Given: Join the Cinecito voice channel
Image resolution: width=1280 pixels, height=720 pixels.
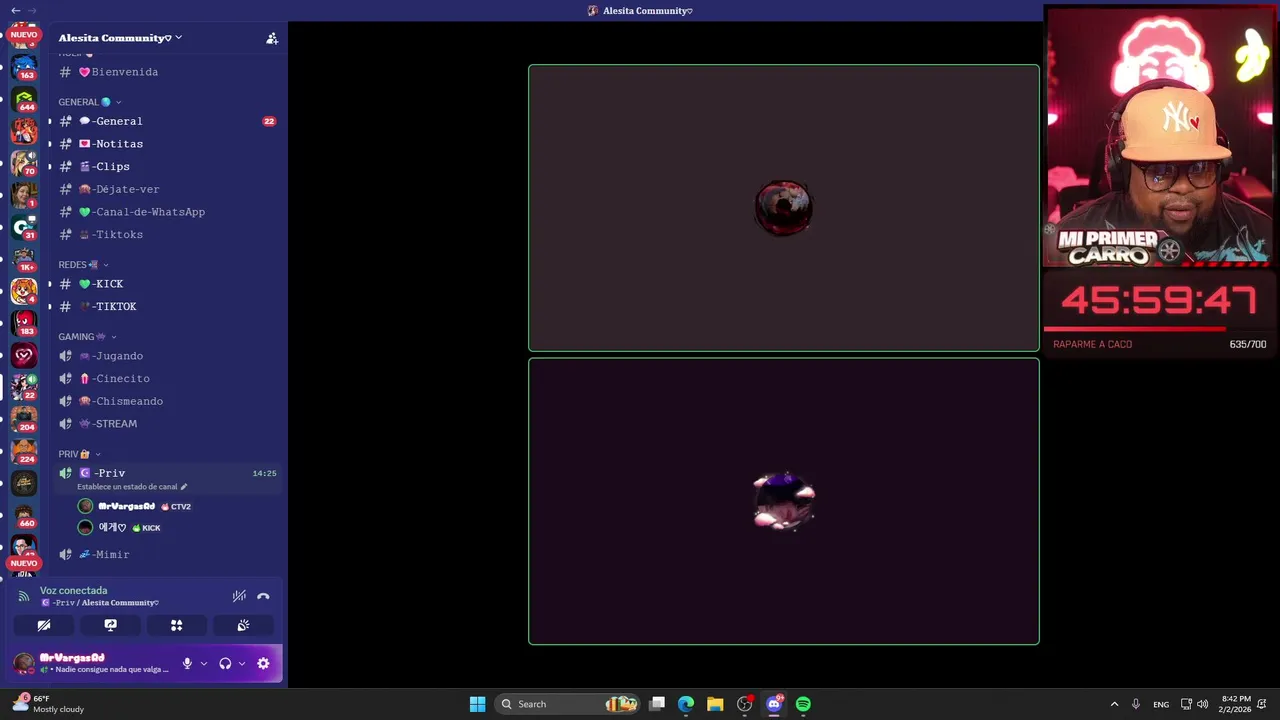Looking at the screenshot, I should pyautogui.click(x=167, y=379).
